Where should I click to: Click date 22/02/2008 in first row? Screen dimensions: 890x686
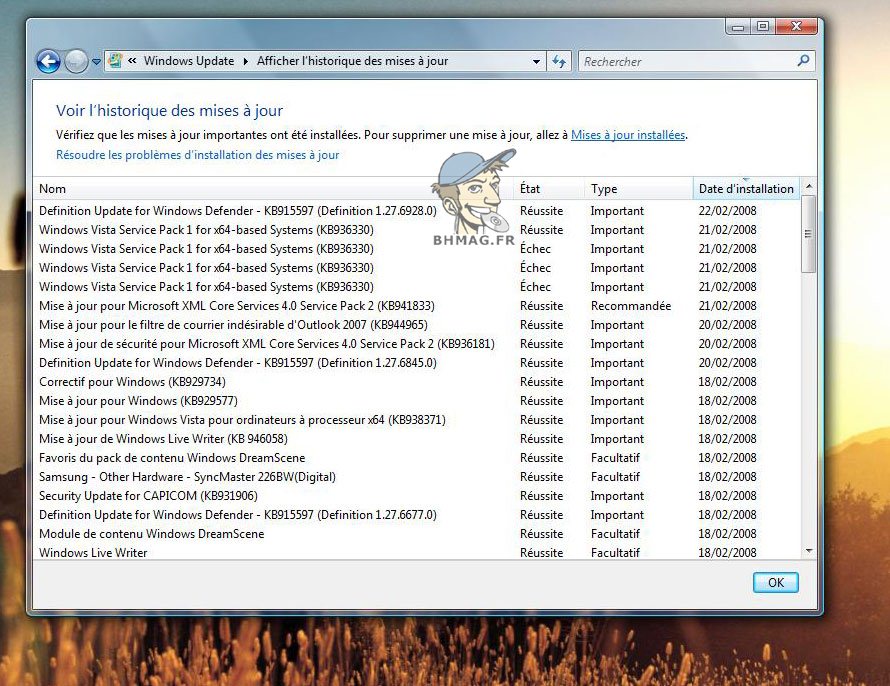click(x=727, y=211)
